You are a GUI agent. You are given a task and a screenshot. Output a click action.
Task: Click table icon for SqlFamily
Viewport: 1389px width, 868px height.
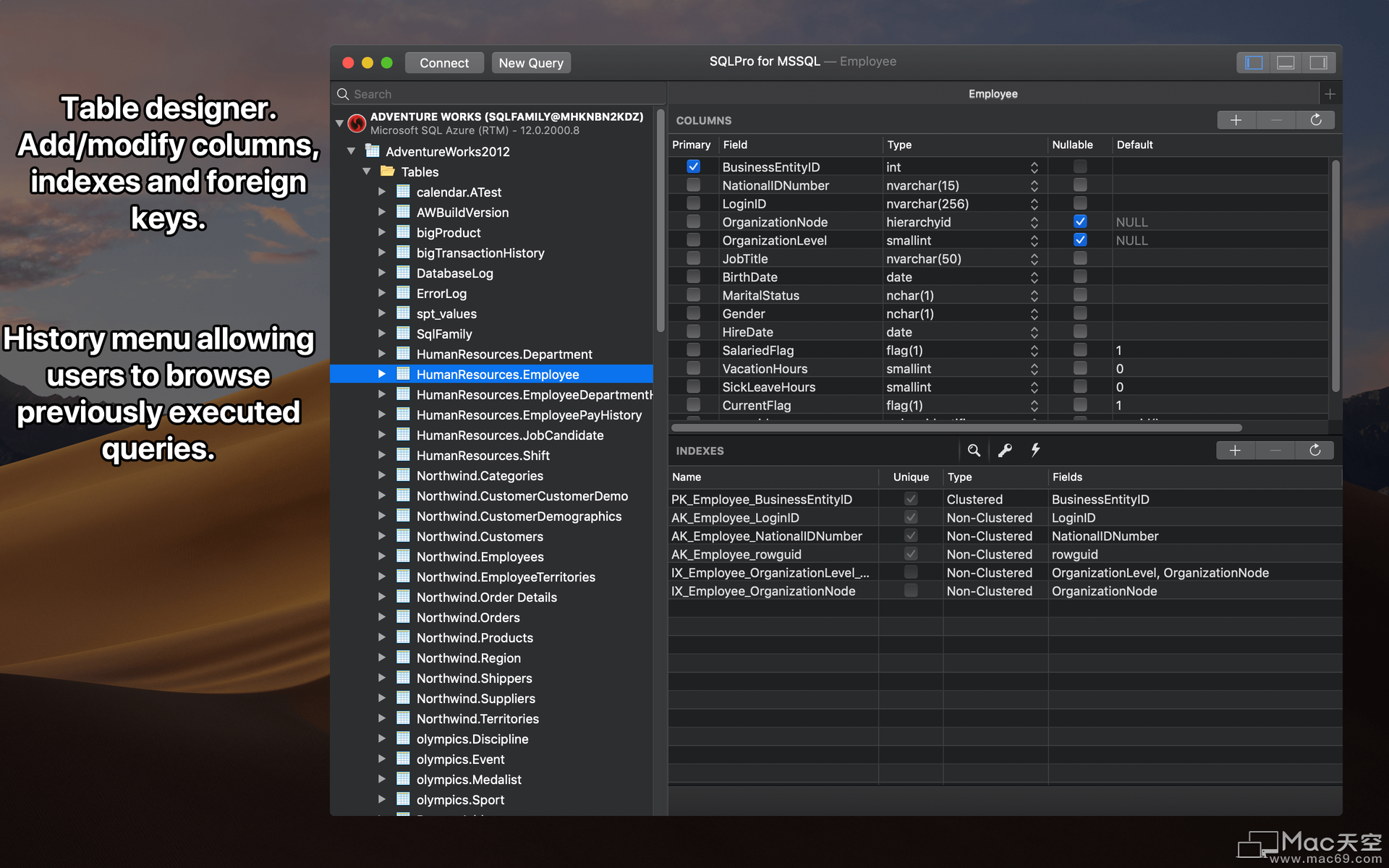(403, 333)
